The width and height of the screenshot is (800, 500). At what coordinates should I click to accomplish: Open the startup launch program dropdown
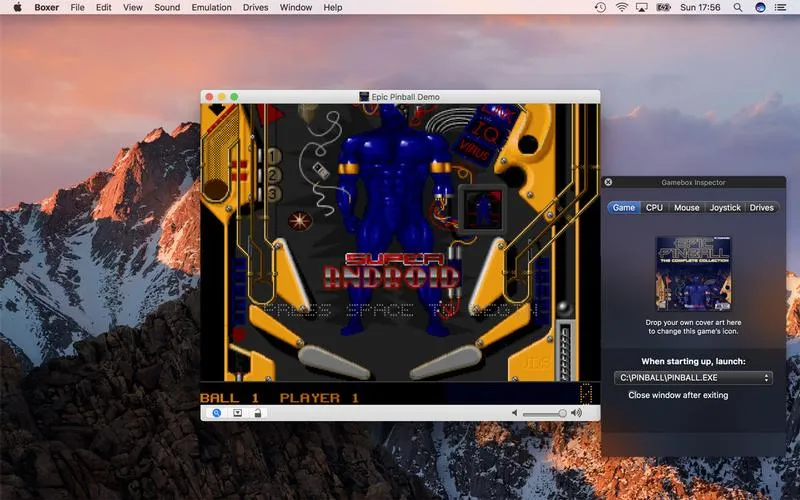(x=693, y=378)
